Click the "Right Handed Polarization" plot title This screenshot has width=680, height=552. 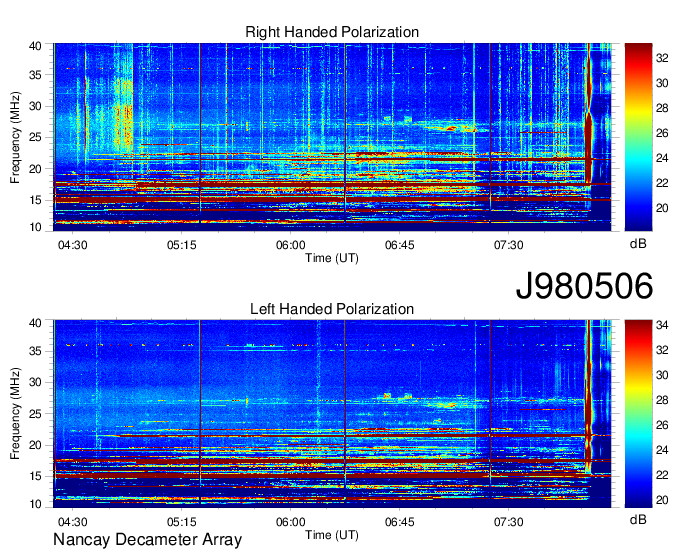tap(332, 32)
